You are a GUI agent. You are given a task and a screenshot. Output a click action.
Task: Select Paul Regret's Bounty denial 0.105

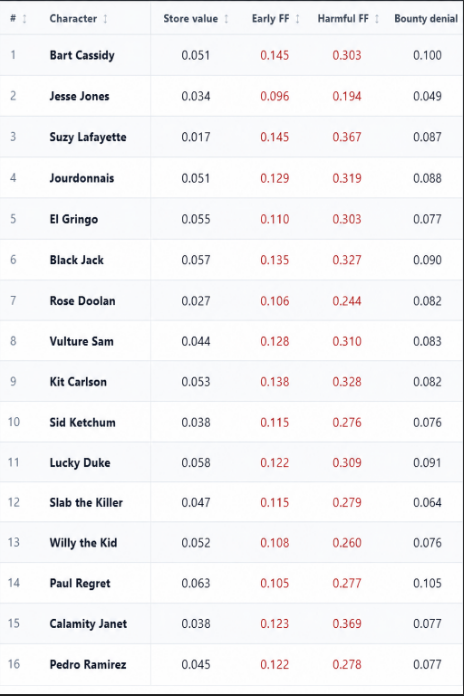point(427,583)
